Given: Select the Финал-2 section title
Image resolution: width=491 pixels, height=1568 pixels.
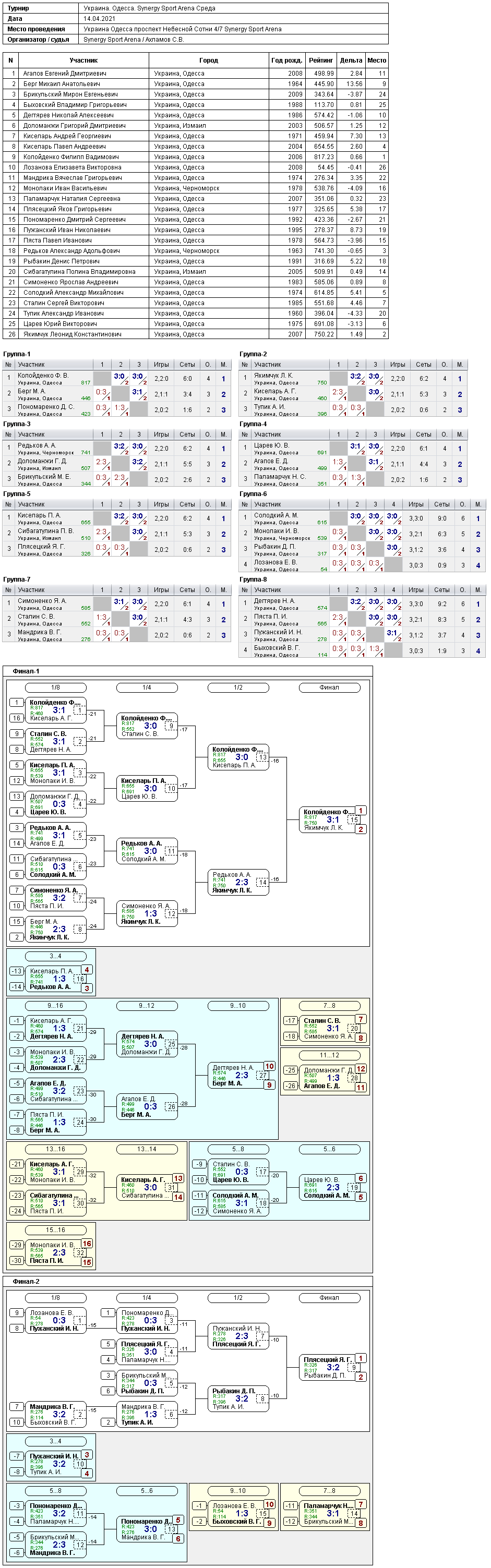Looking at the screenshot, I should click(x=26, y=1281).
